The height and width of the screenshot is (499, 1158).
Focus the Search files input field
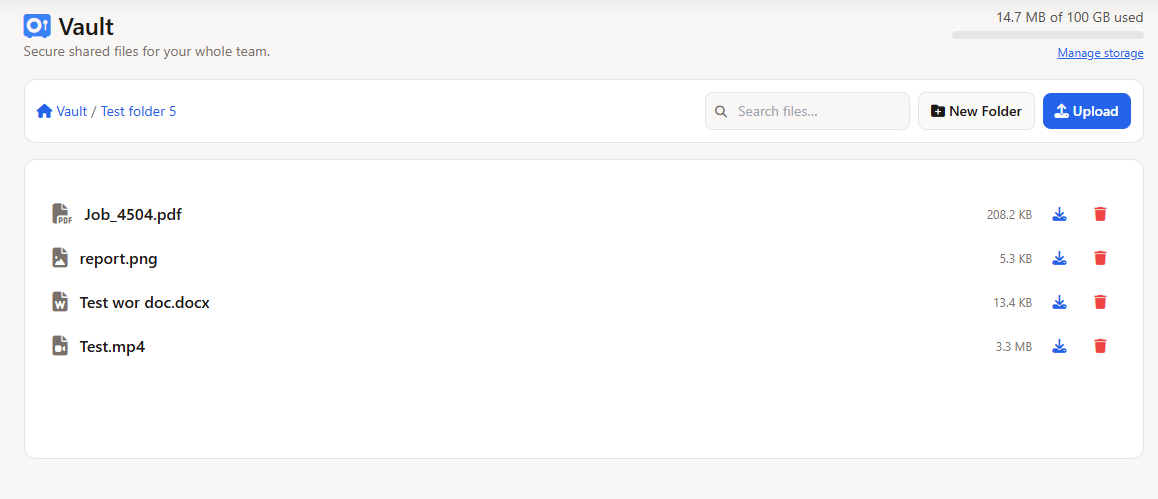coord(807,111)
